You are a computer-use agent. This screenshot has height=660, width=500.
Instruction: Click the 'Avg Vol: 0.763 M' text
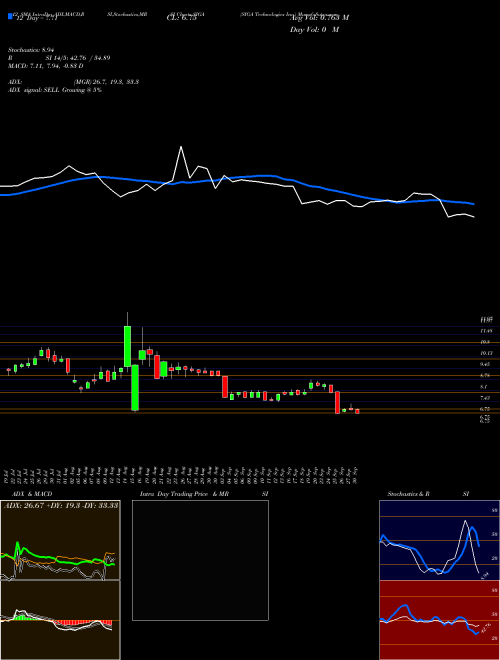(x=319, y=18)
